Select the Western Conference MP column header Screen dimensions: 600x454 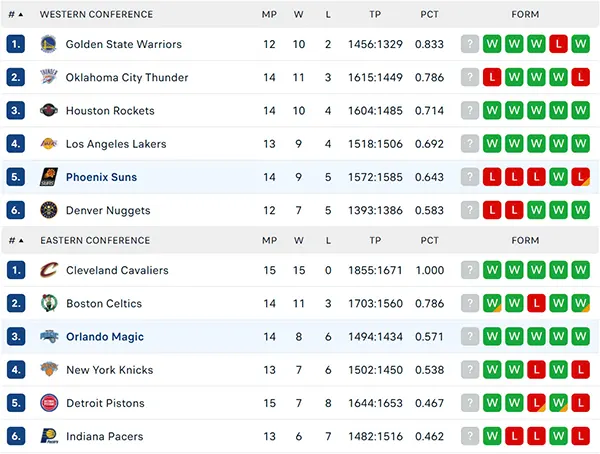pos(269,15)
